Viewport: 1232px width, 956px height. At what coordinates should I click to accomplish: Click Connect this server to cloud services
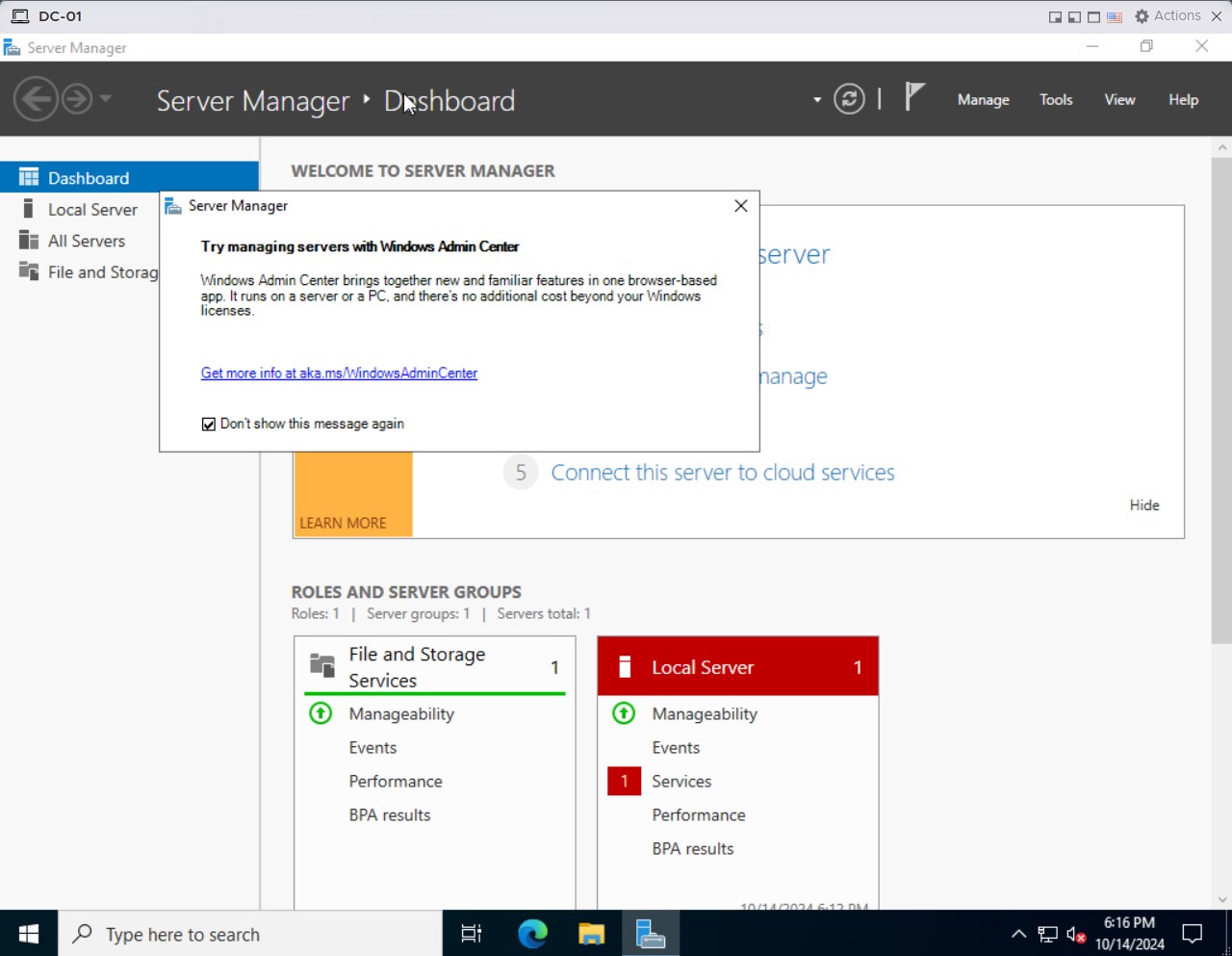(x=722, y=473)
